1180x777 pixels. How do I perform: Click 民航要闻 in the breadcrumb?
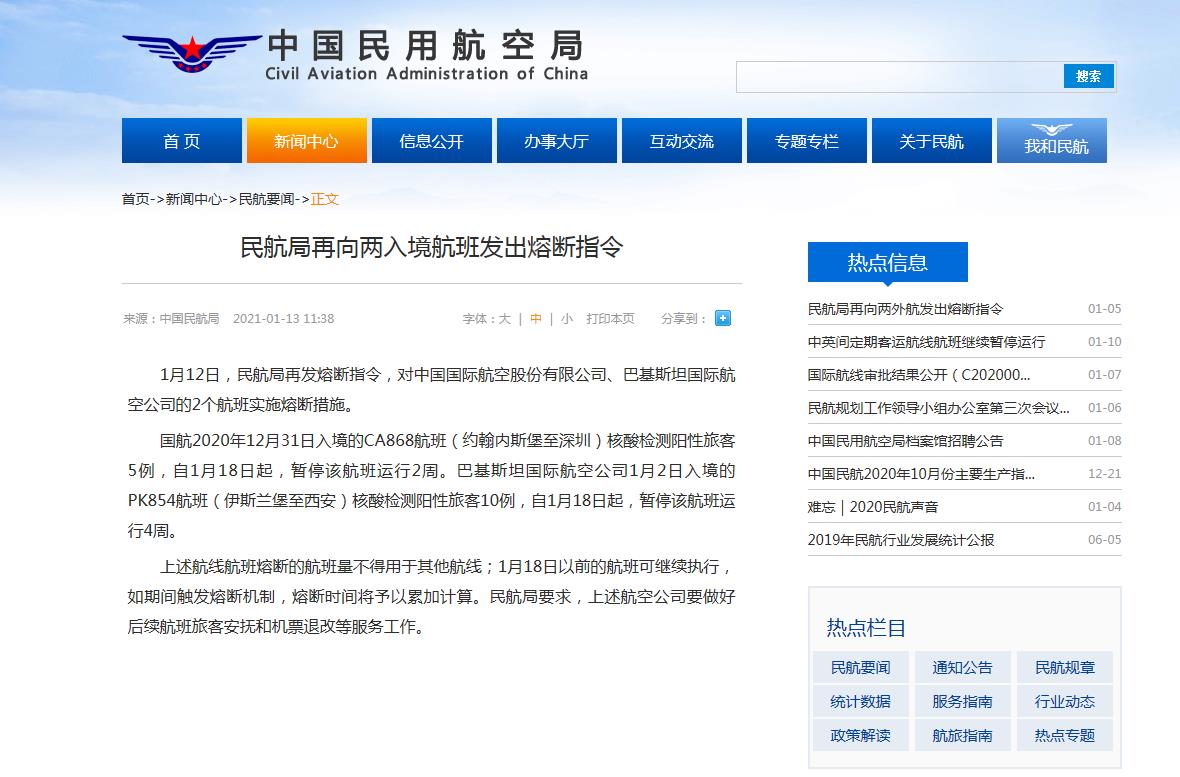click(x=266, y=199)
